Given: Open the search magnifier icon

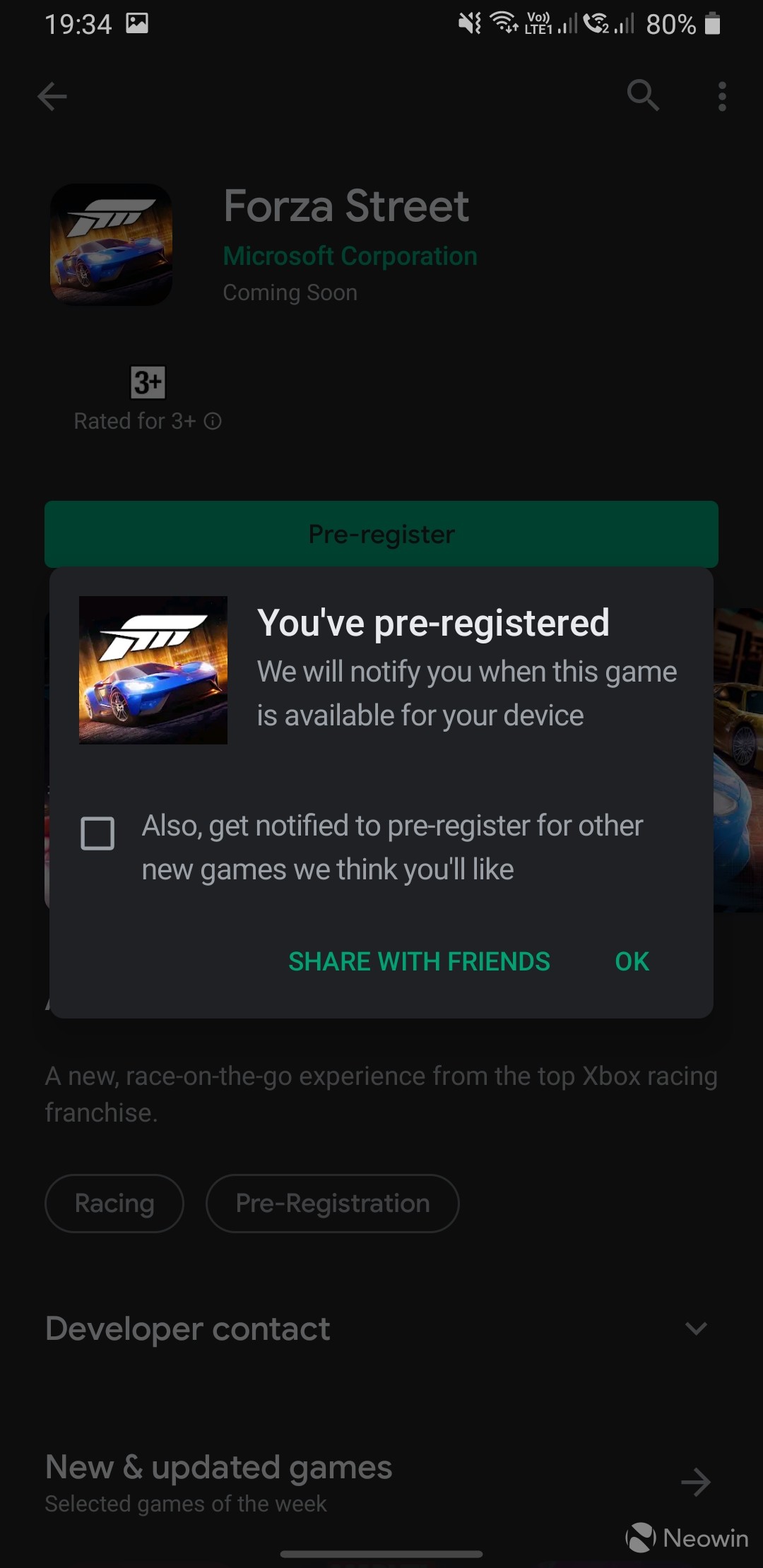Looking at the screenshot, I should click(x=643, y=95).
